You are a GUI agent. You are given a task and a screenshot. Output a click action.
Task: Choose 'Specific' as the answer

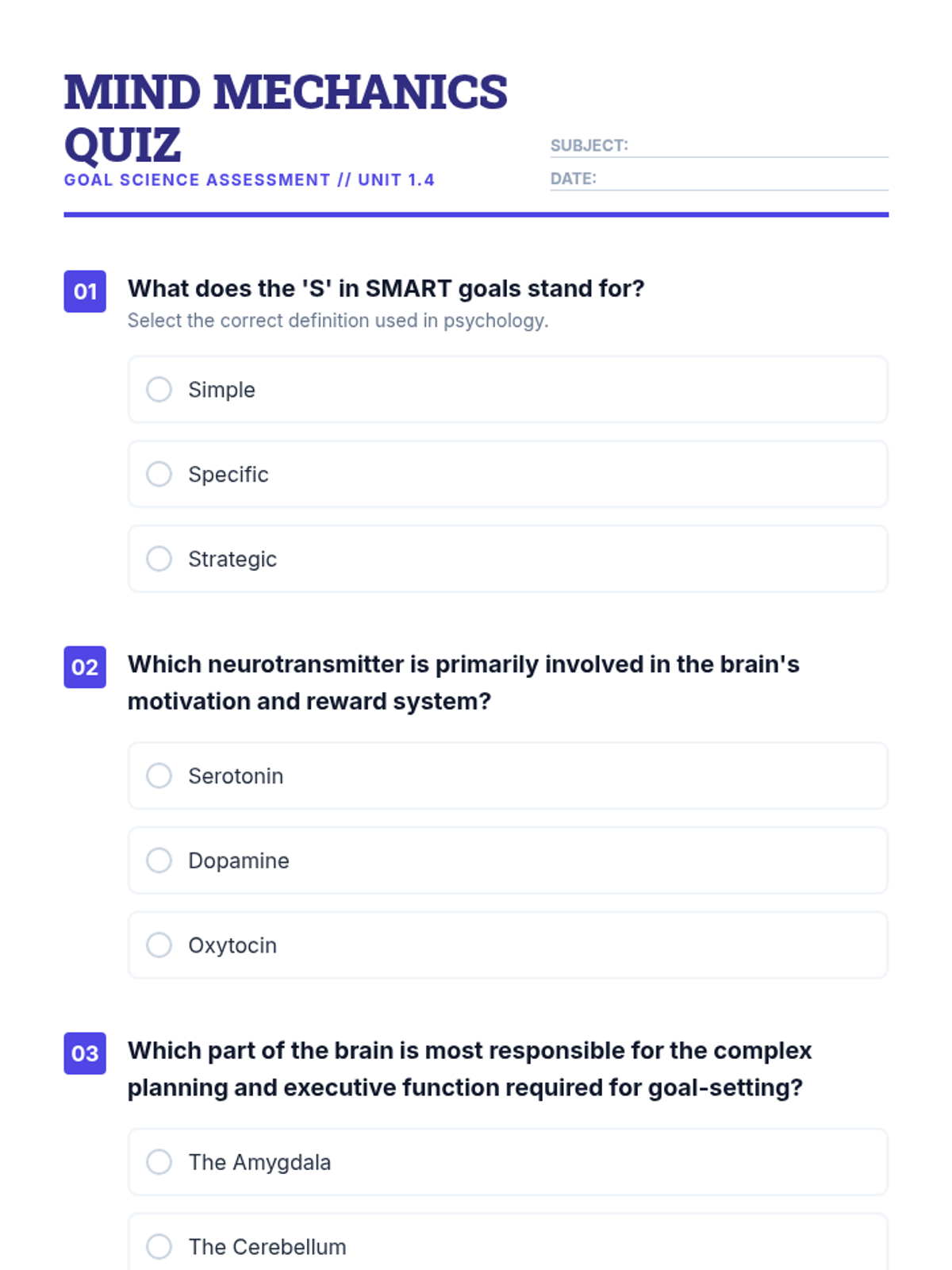click(x=159, y=475)
